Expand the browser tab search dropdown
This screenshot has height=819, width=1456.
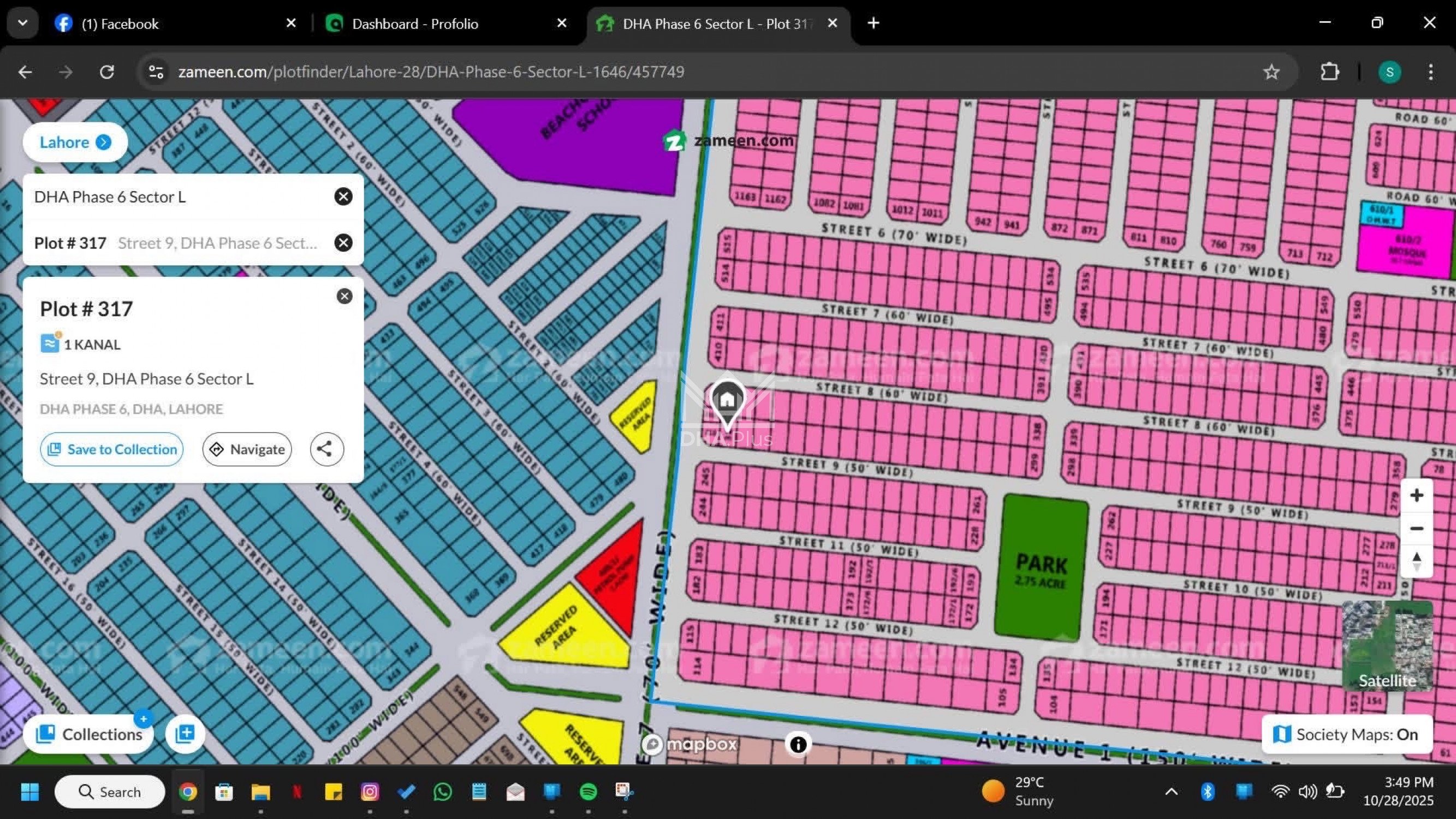click(22, 23)
